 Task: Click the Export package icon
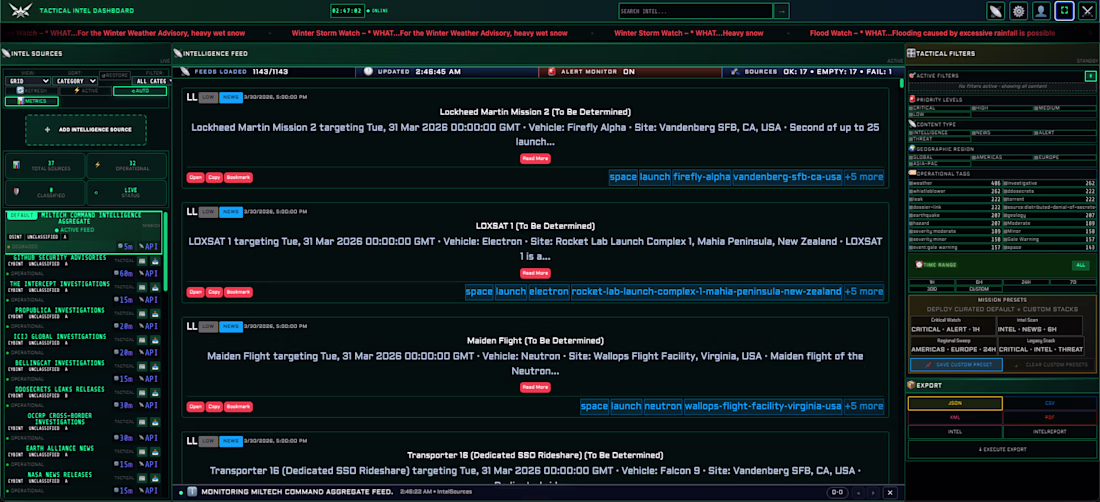tap(911, 385)
